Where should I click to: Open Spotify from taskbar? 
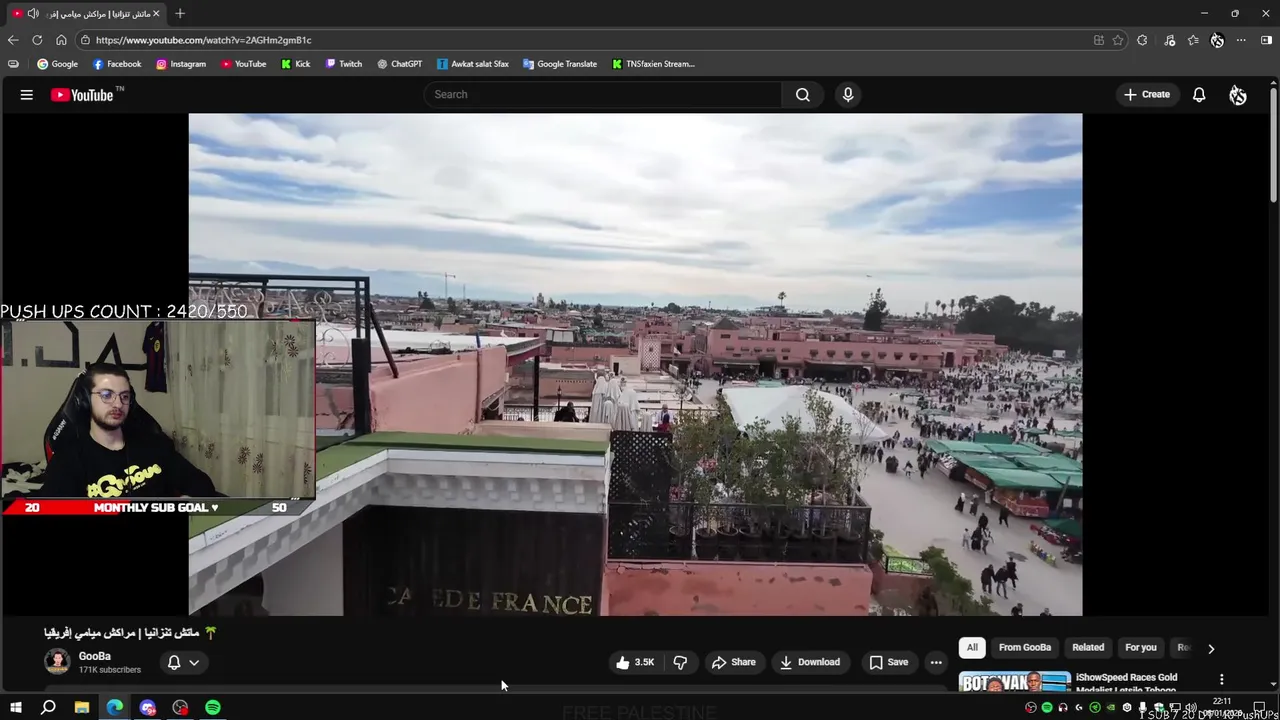click(213, 707)
